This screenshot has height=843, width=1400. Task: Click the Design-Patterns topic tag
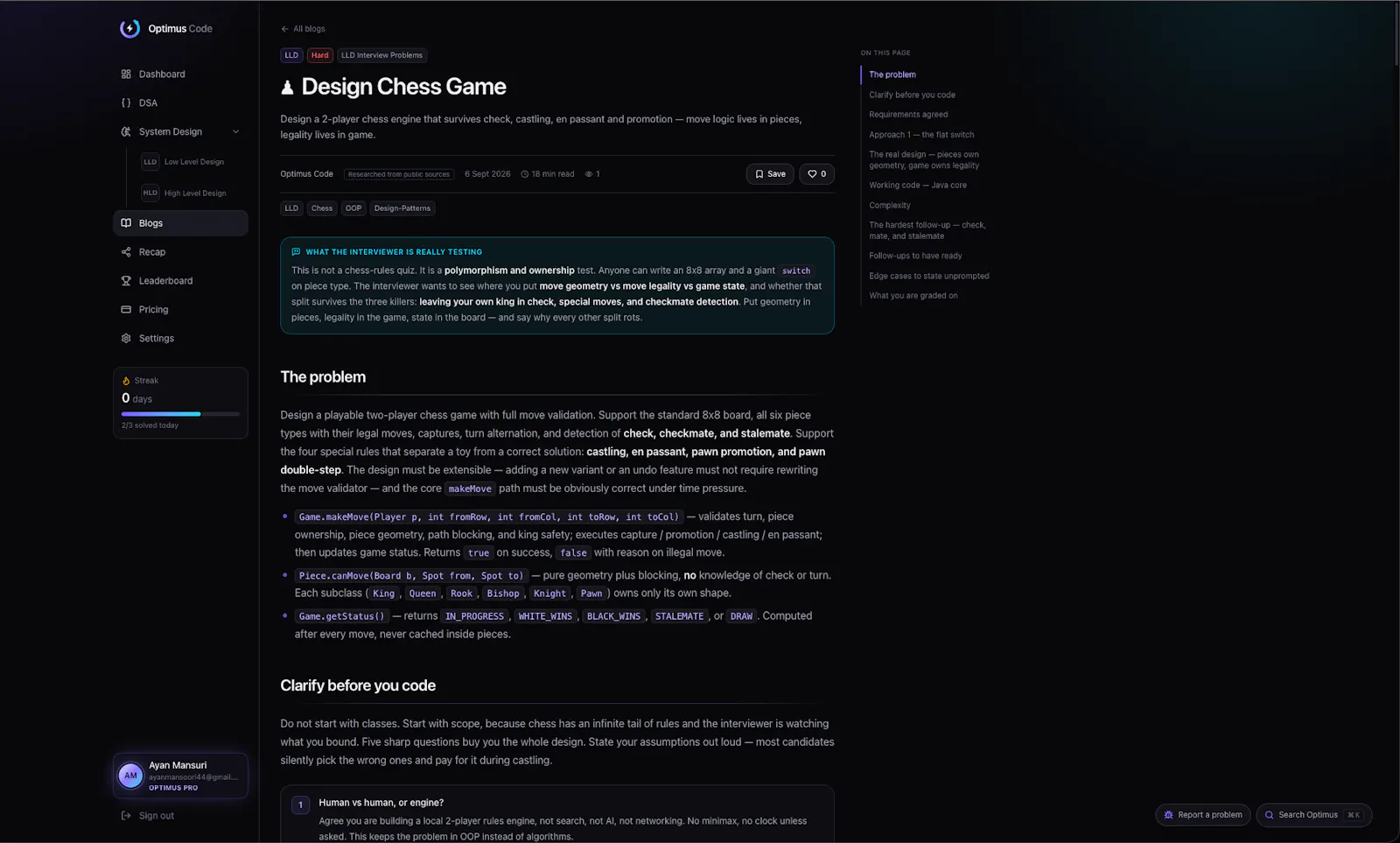tap(402, 208)
